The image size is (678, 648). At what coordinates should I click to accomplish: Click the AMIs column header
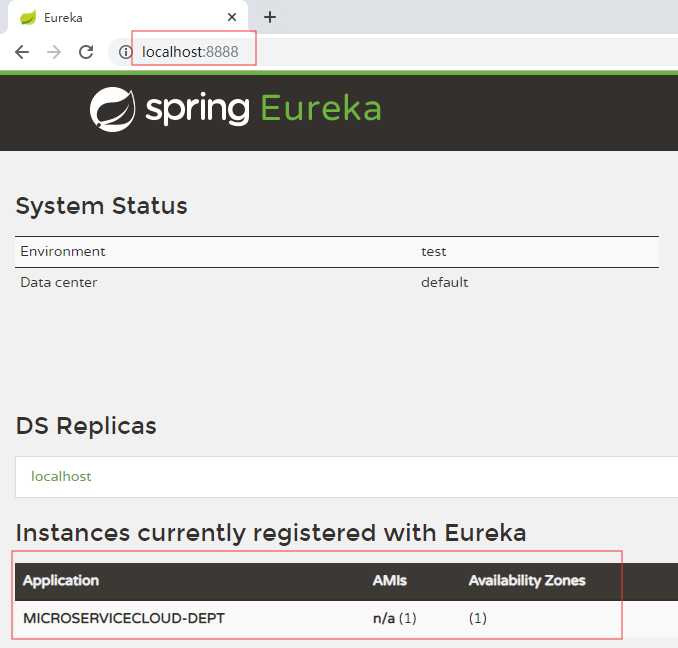[x=390, y=580]
